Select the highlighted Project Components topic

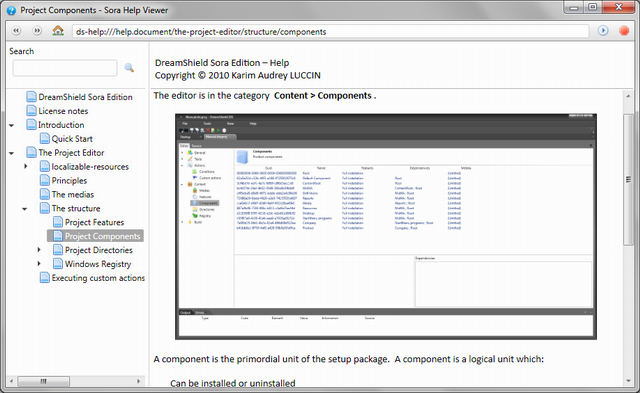(x=102, y=236)
